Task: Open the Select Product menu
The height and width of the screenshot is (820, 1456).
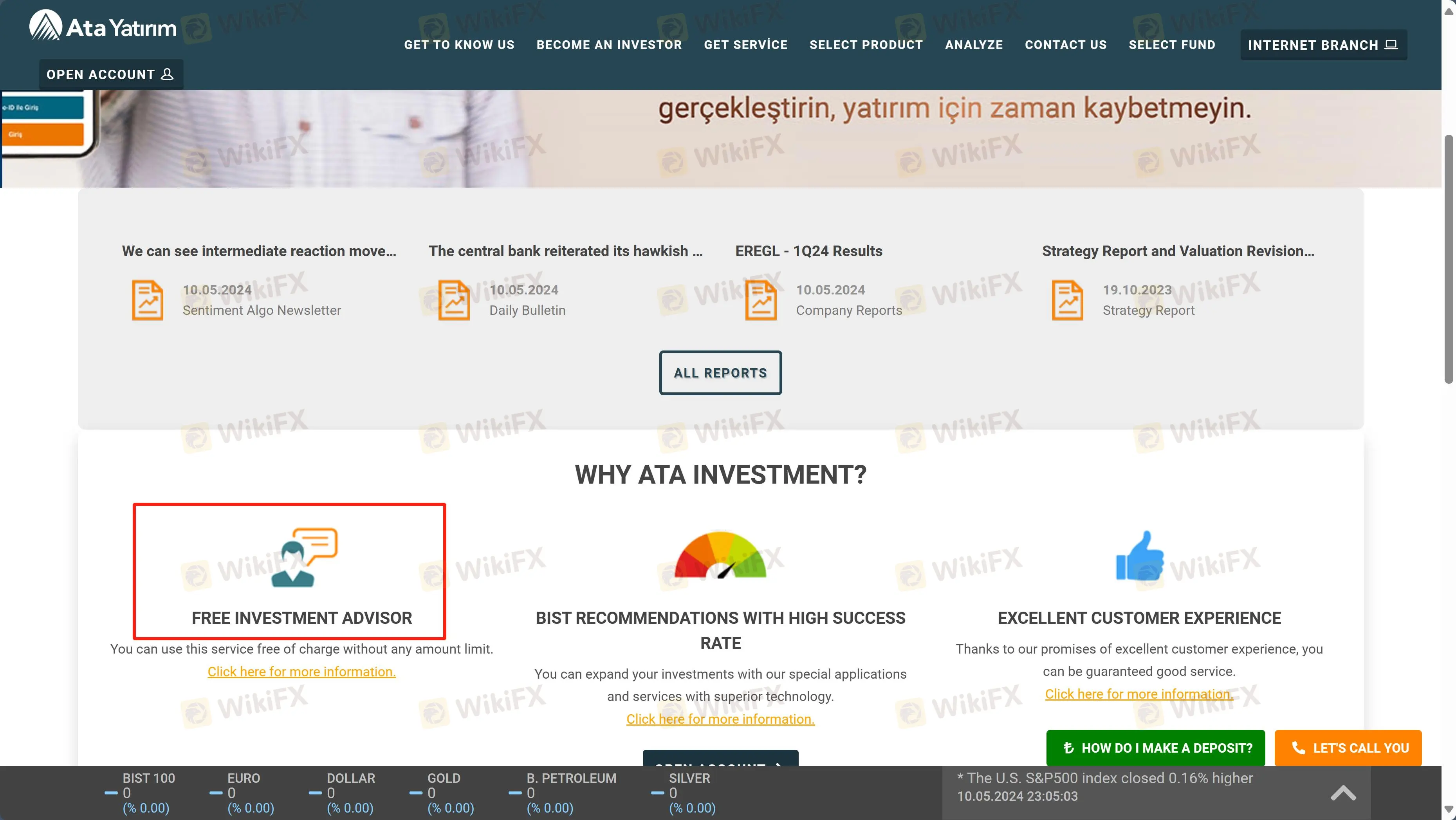Action: point(866,45)
